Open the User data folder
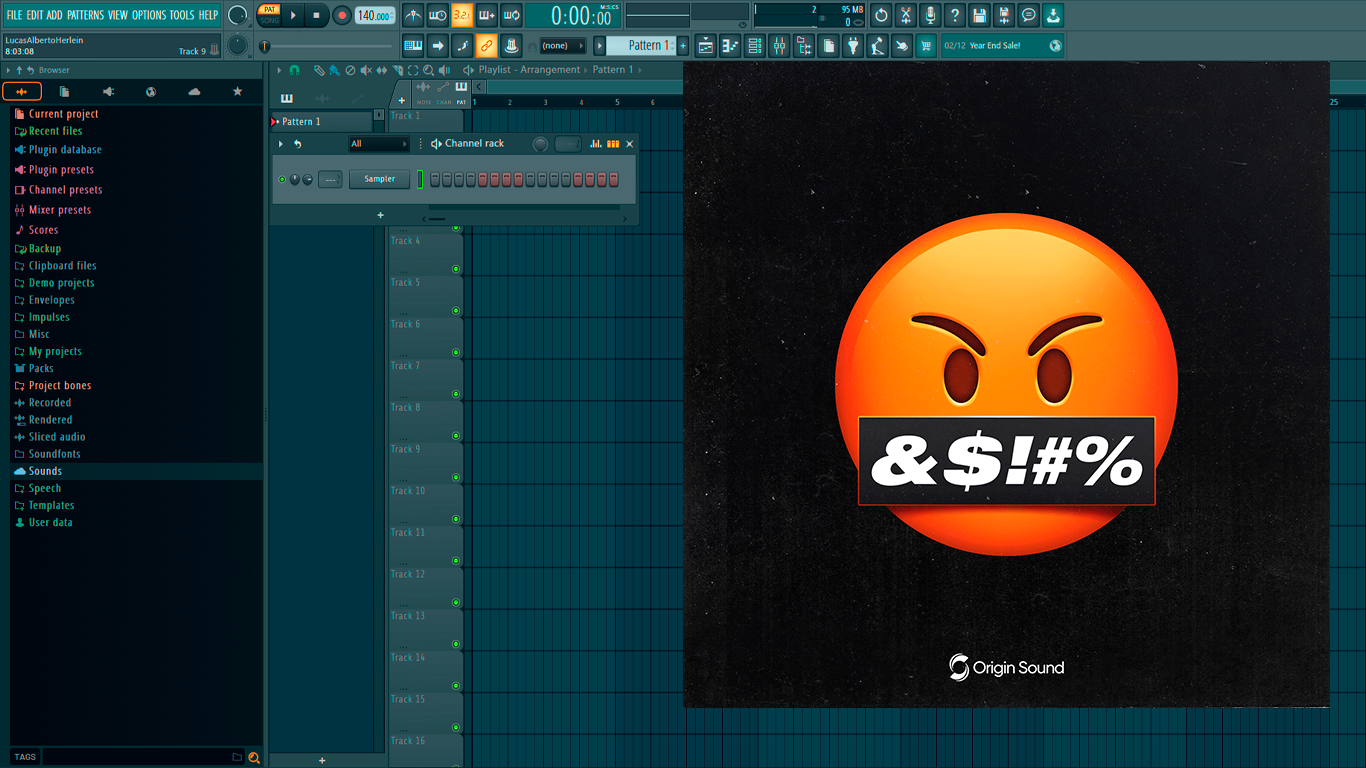Screen dimensions: 1366x768 click(x=50, y=522)
